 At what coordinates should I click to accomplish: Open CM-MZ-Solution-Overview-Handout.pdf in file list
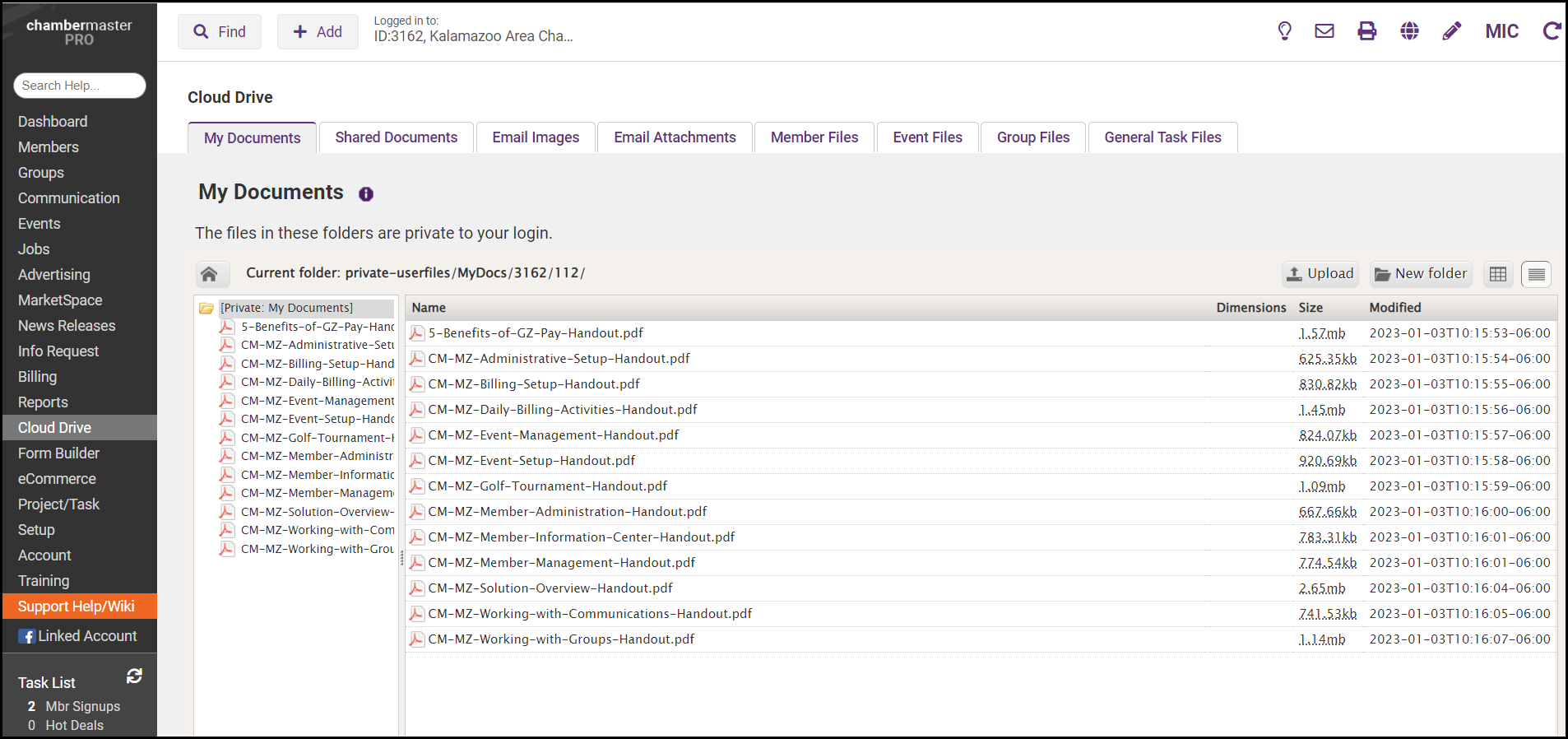pyautogui.click(x=550, y=588)
